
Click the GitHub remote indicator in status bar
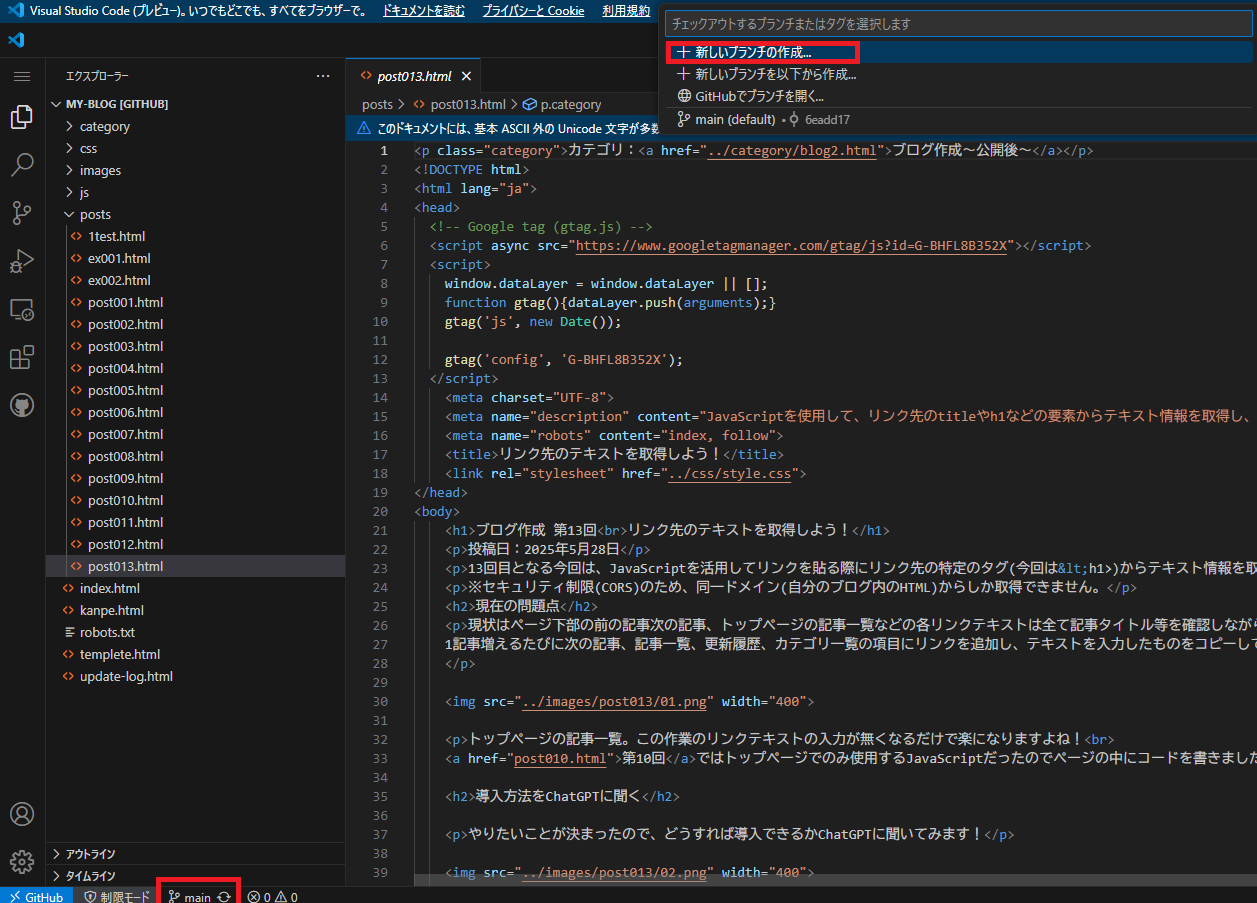[x=35, y=897]
